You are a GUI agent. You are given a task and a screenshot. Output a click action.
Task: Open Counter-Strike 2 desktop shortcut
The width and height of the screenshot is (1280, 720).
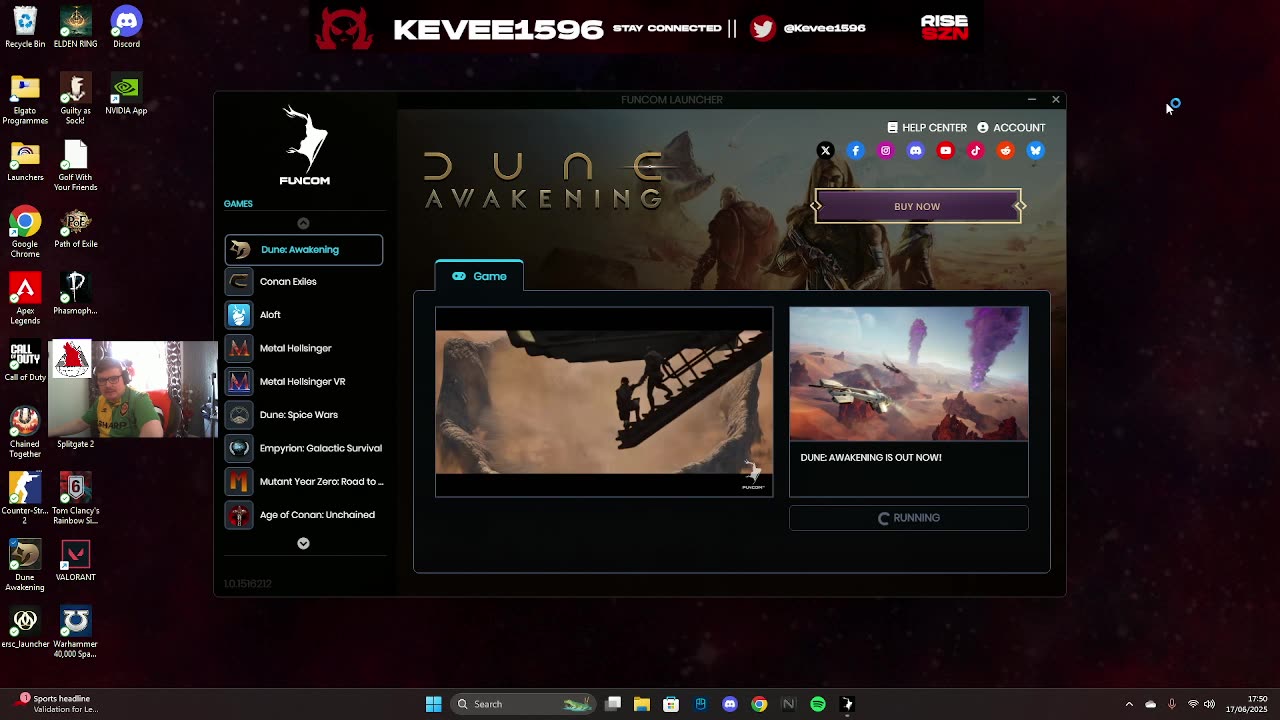tap(25, 499)
